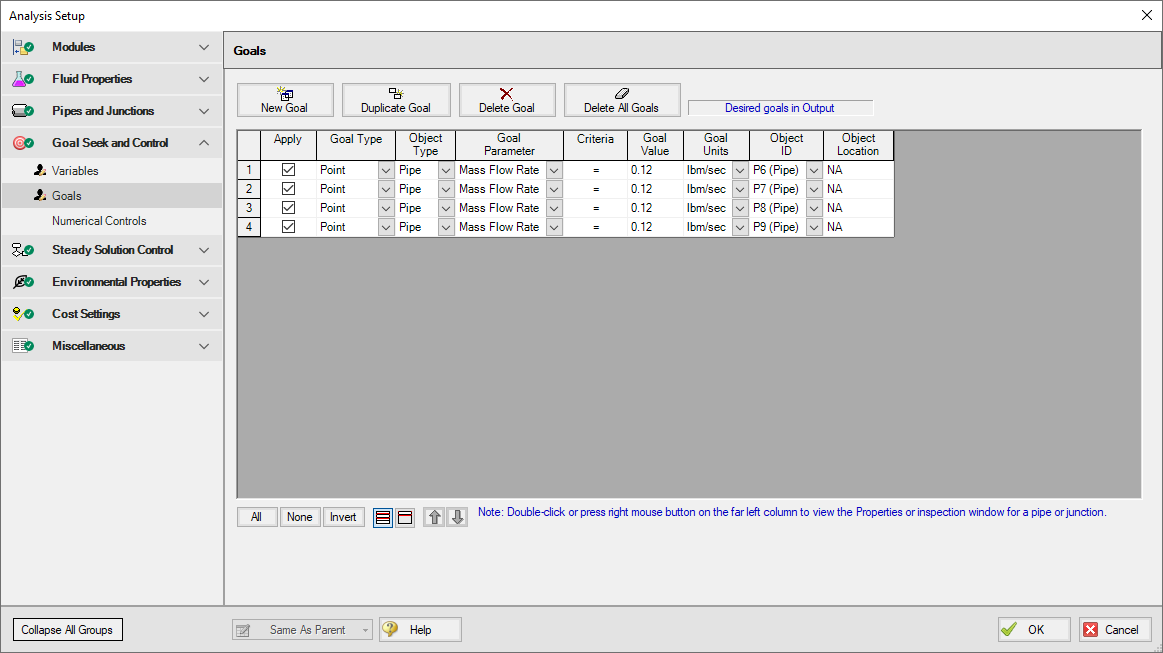
Task: Click the New Goal button icon
Action: 284,93
